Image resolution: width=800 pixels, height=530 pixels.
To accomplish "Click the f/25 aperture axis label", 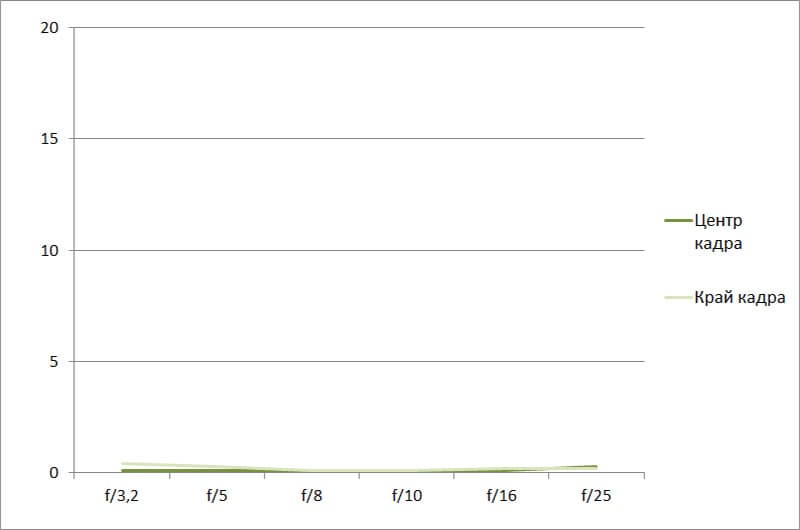I will 596,495.
